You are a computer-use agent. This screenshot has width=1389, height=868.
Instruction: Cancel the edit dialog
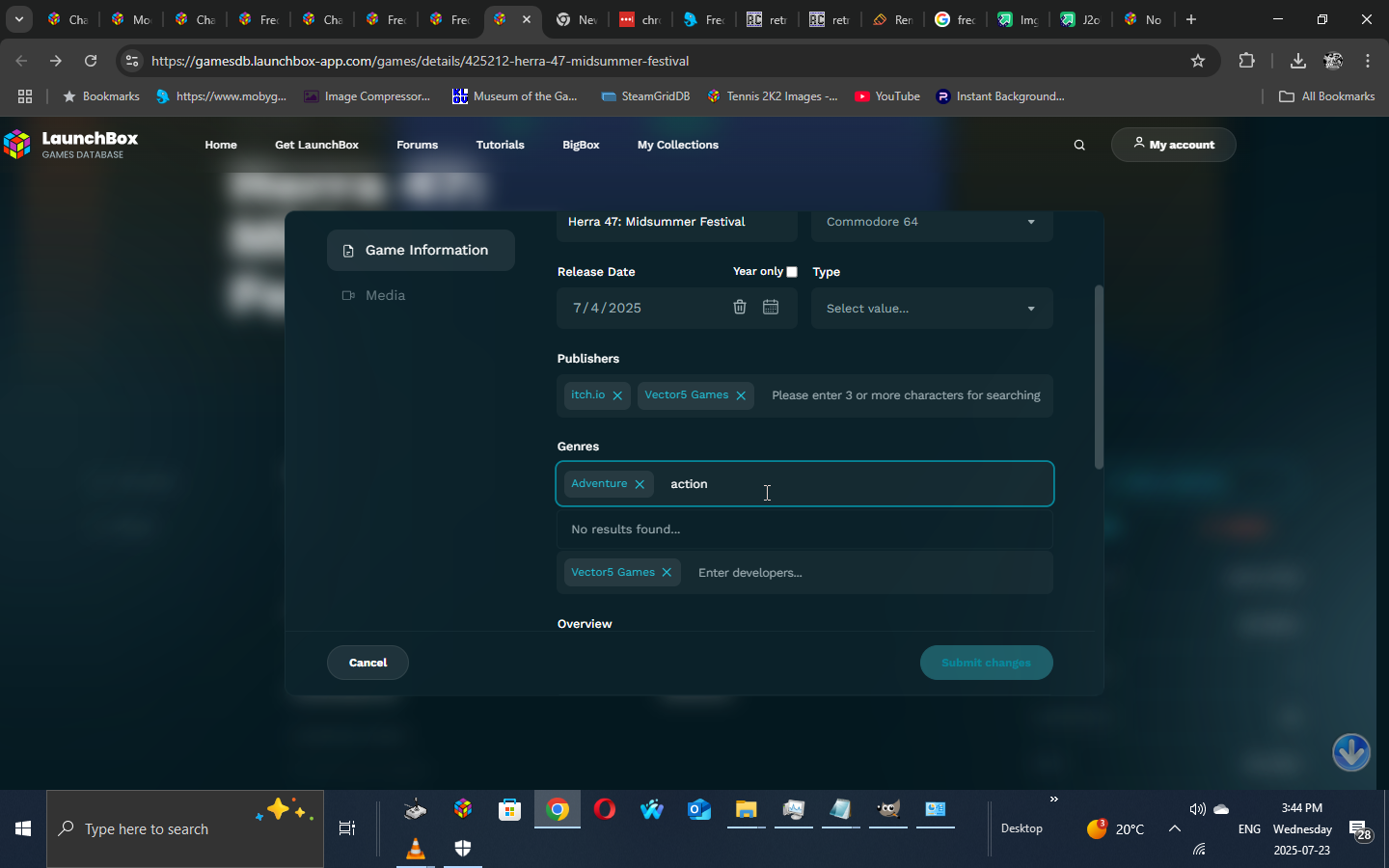click(368, 663)
